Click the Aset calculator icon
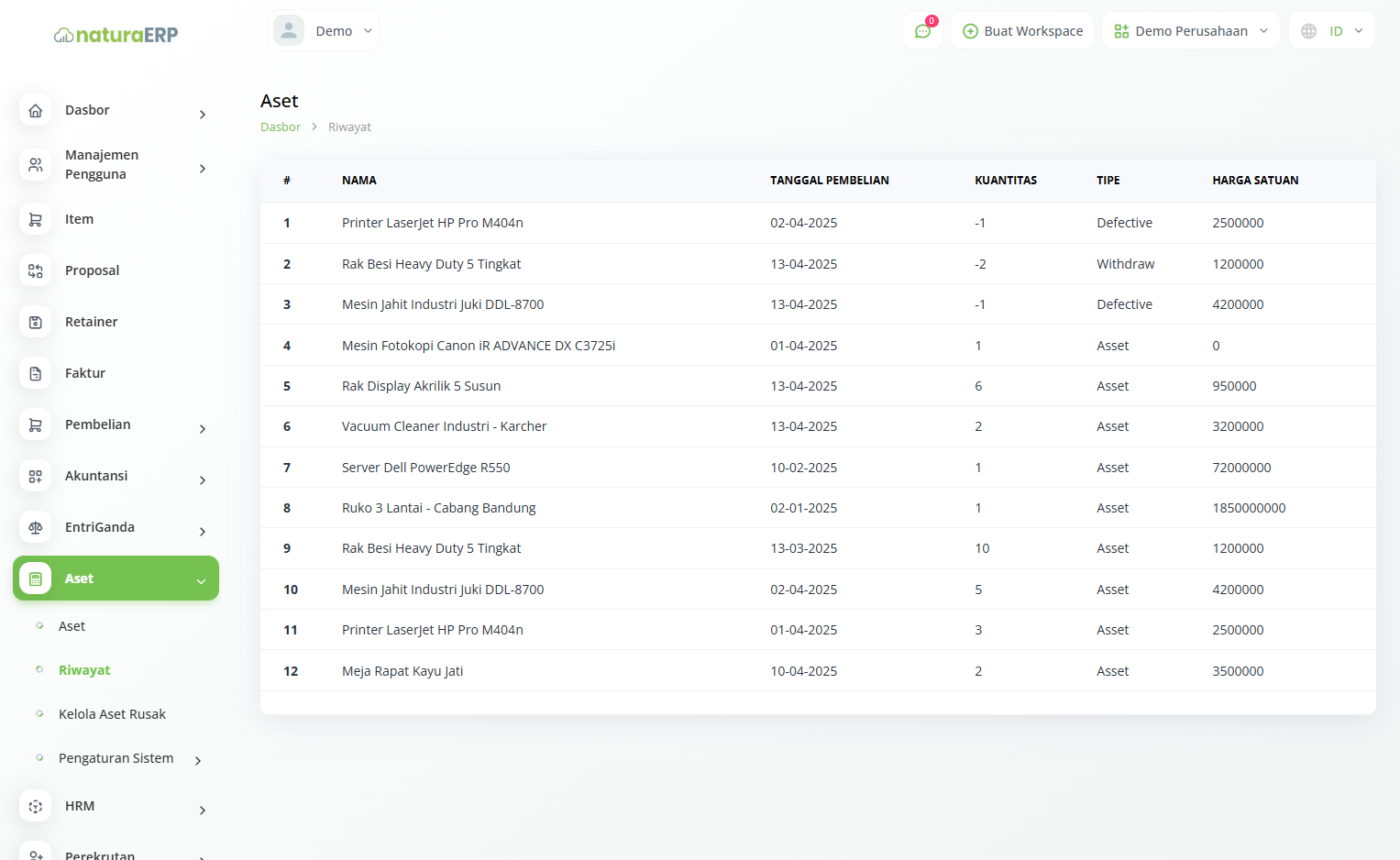The height and width of the screenshot is (860, 1400). [36, 579]
